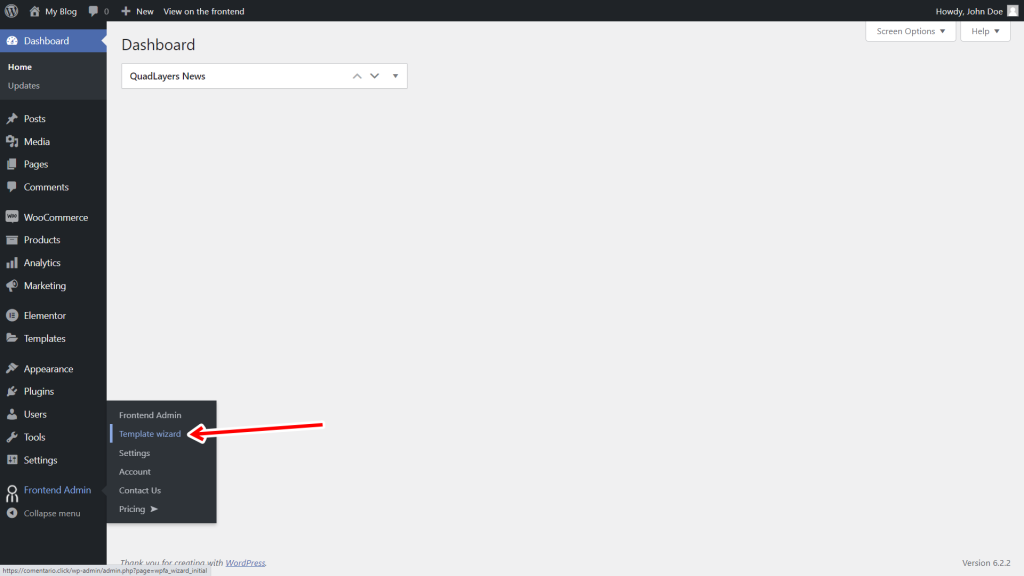Open the comments bubble in the top bar
The image size is (1024, 576).
(95, 11)
